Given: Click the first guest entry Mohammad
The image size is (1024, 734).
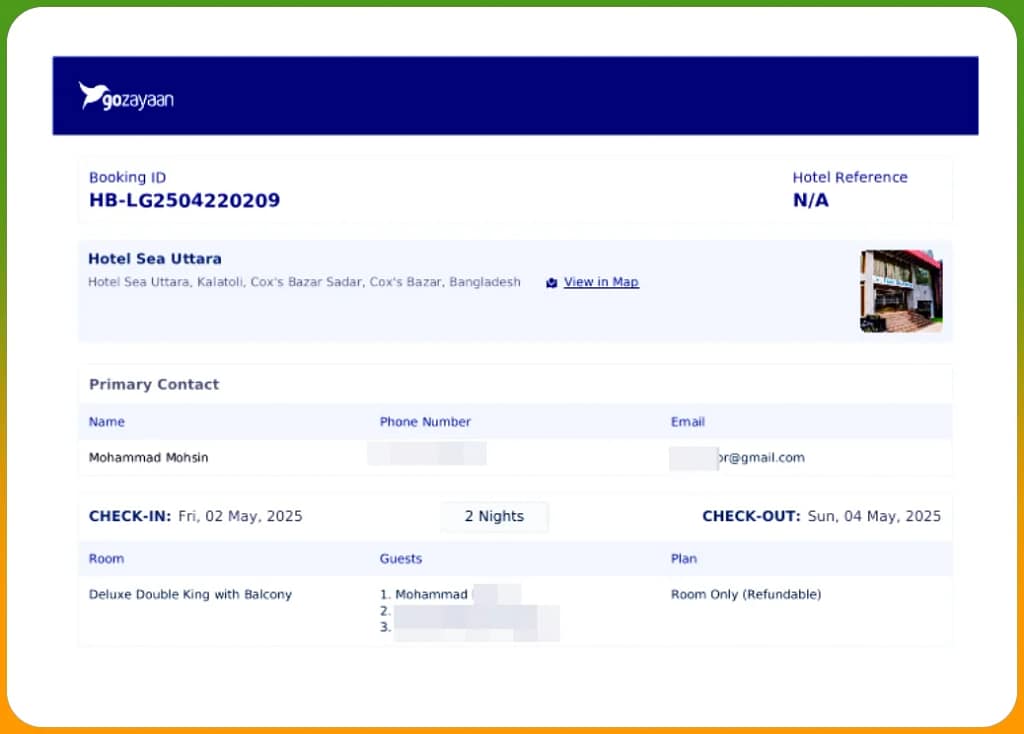Looking at the screenshot, I should pos(430,595).
